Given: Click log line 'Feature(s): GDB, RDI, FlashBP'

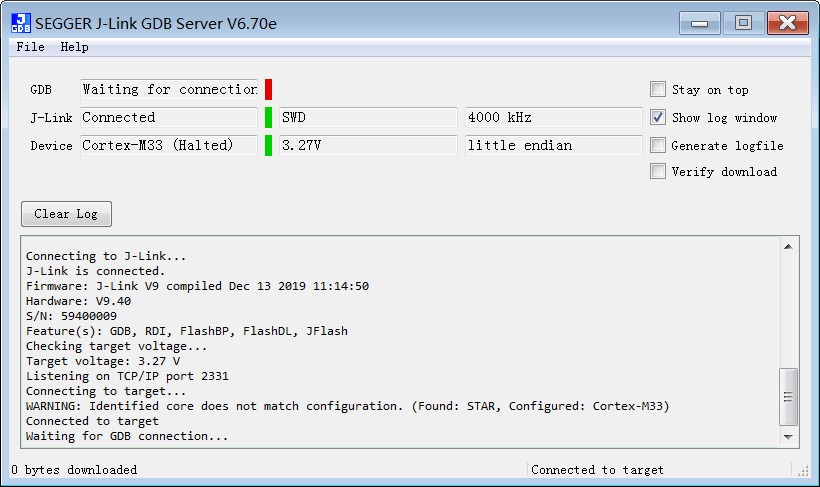Looking at the screenshot, I should (x=187, y=331).
